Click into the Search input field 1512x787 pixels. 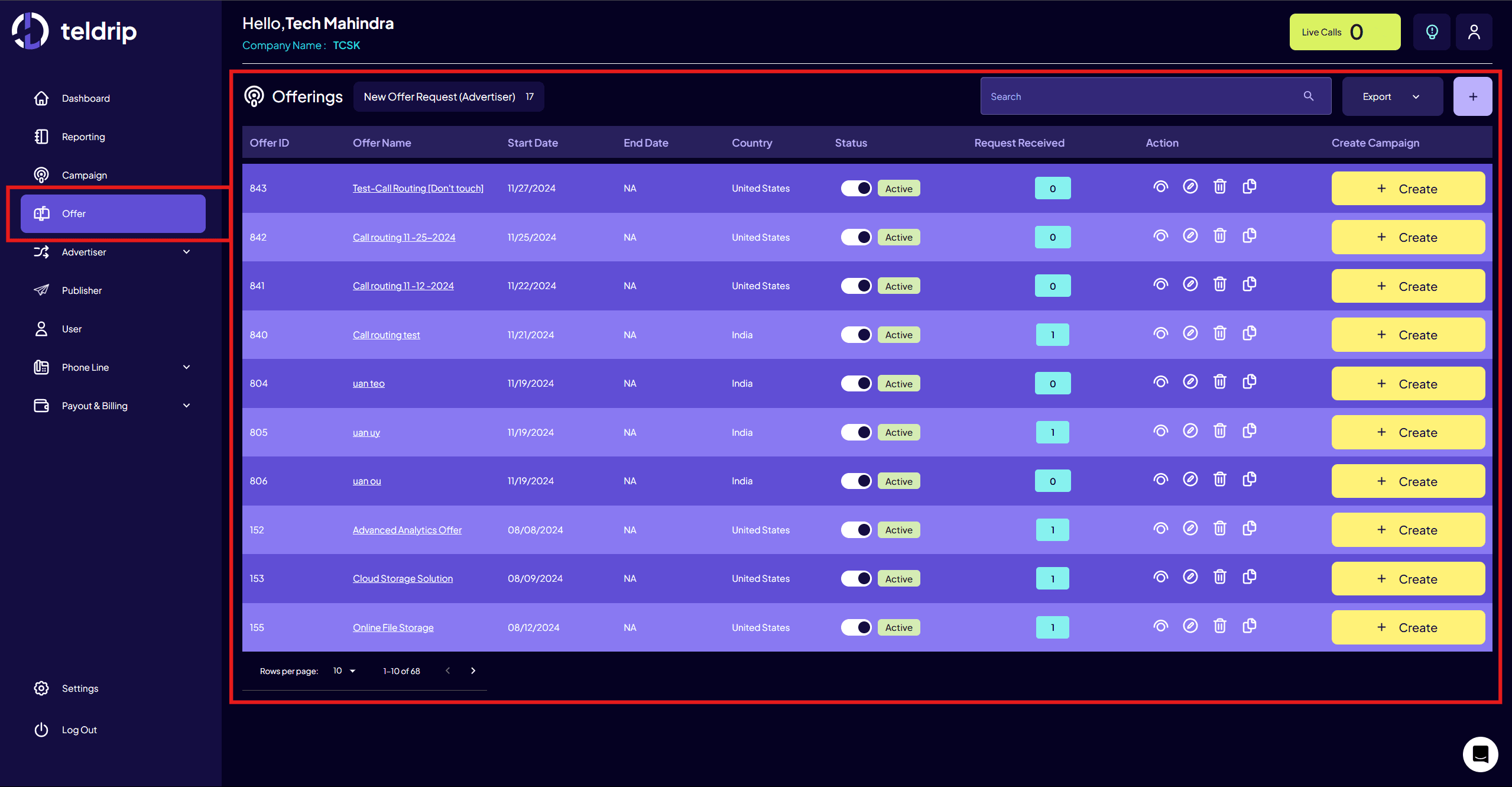click(1141, 96)
